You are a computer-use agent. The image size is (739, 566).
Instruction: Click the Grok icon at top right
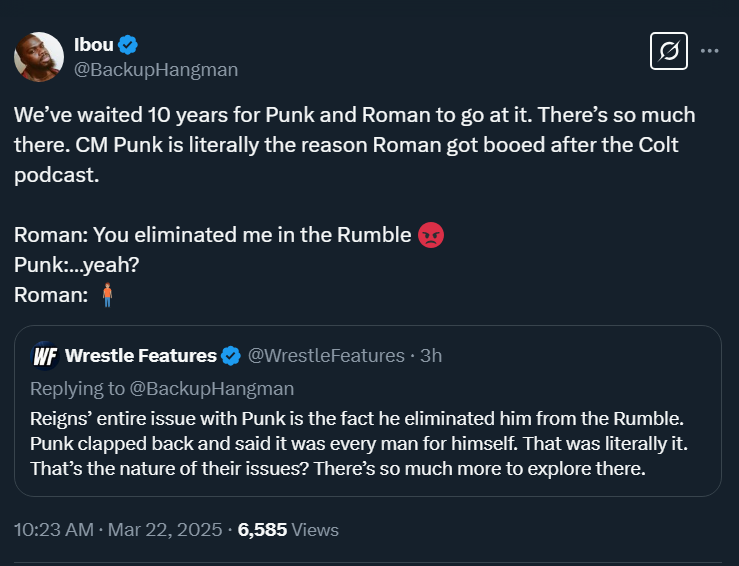pyautogui.click(x=668, y=50)
